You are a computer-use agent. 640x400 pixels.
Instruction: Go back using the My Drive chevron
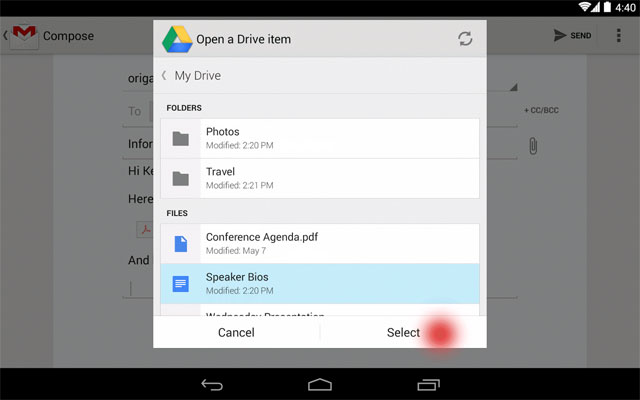pyautogui.click(x=164, y=76)
